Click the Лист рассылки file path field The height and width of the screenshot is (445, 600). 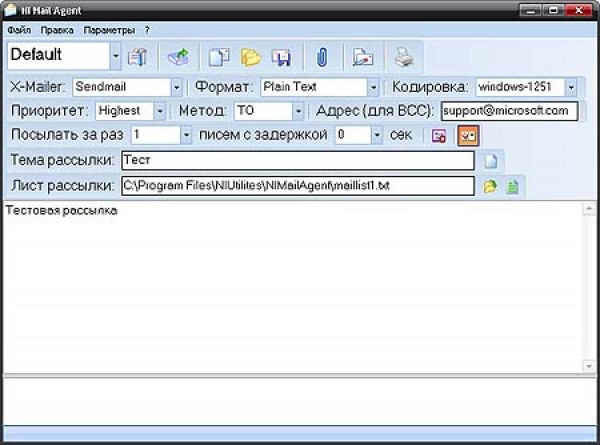point(298,186)
